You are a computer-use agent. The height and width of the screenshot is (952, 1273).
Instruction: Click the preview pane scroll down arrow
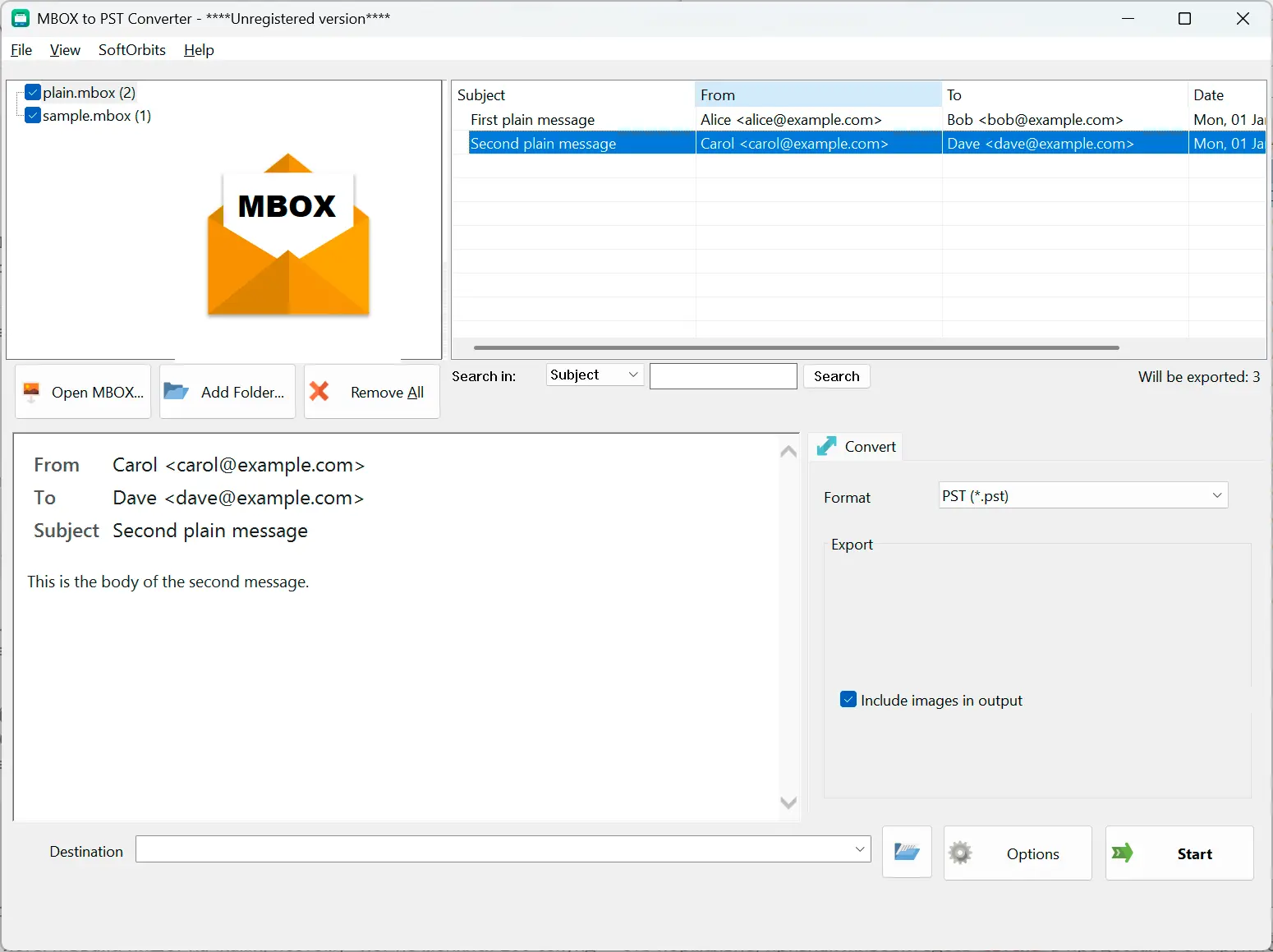click(x=788, y=803)
